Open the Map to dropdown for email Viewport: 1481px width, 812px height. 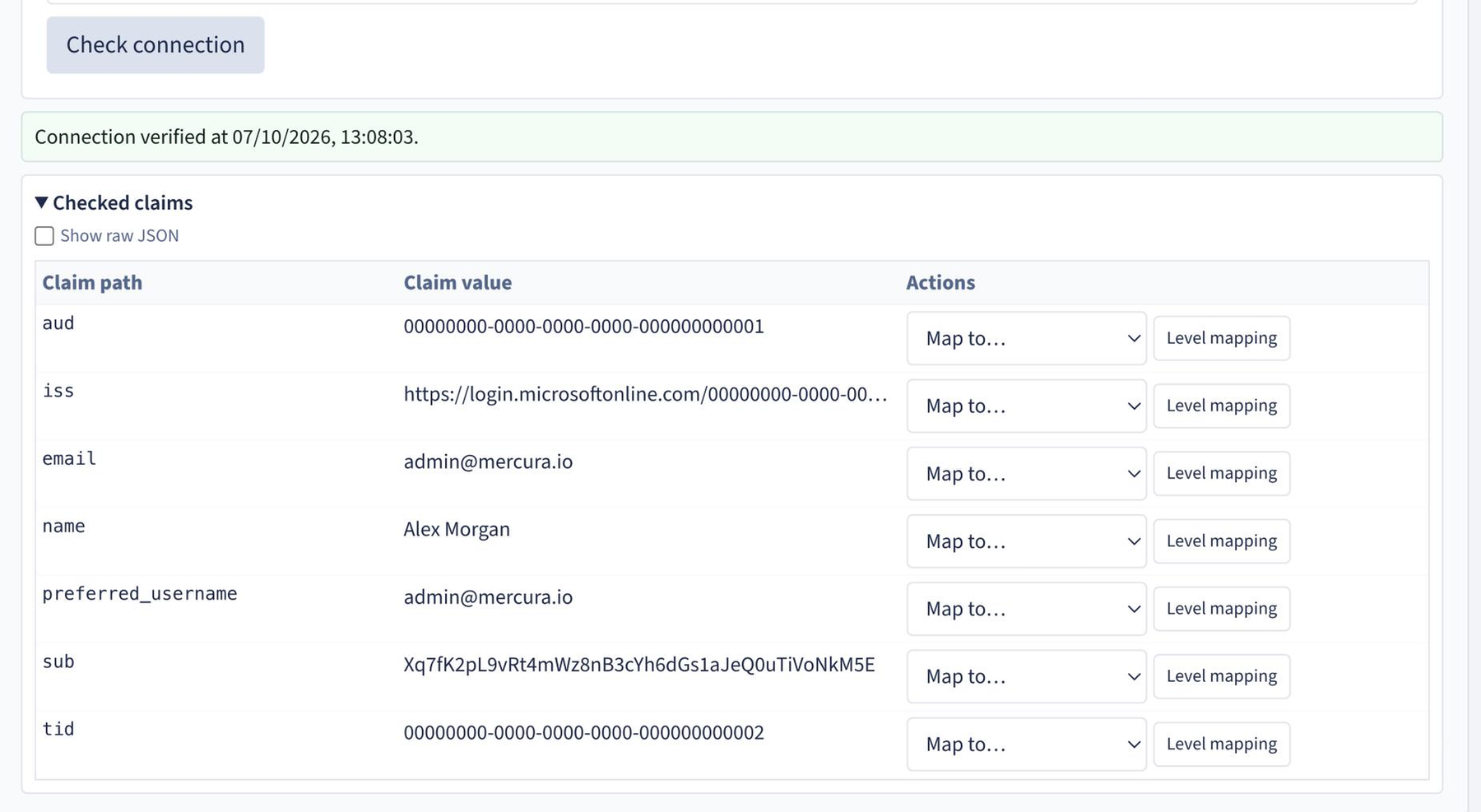(x=1026, y=473)
